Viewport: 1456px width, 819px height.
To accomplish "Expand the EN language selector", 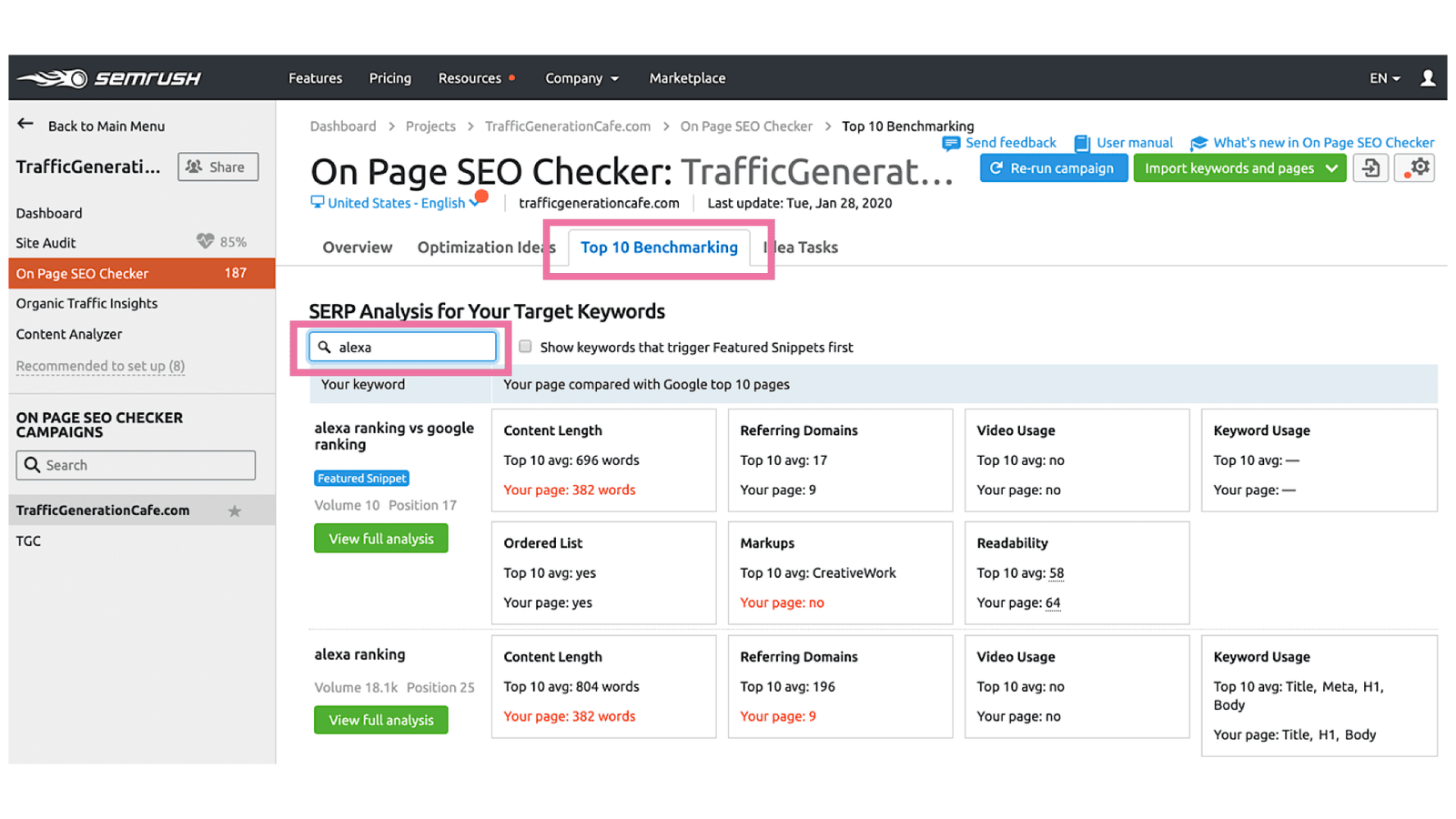I will tap(1383, 78).
